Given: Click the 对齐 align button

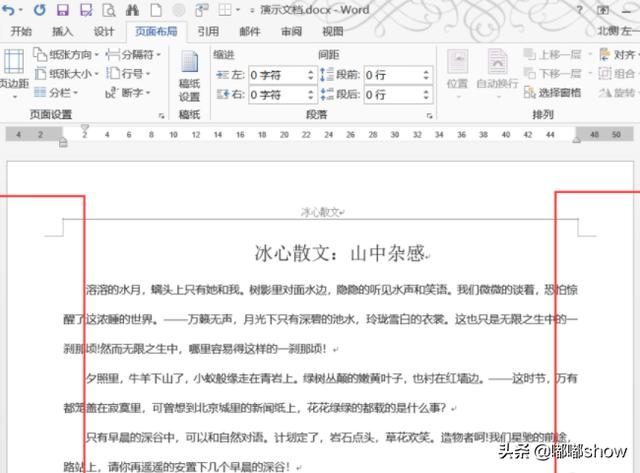Looking at the screenshot, I should [x=617, y=54].
